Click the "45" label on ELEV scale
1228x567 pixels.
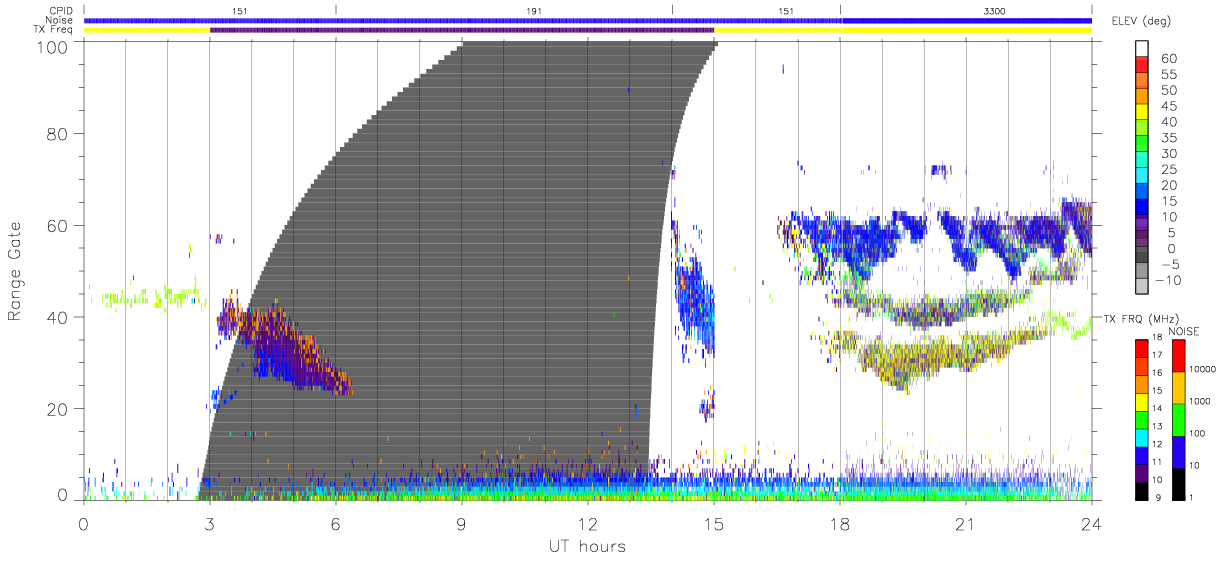click(1169, 106)
